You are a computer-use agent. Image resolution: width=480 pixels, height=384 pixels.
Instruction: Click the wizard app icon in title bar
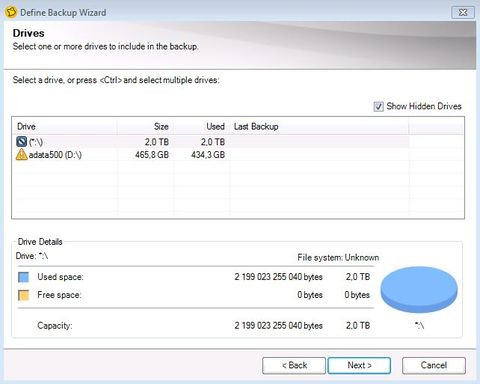coord(11,12)
